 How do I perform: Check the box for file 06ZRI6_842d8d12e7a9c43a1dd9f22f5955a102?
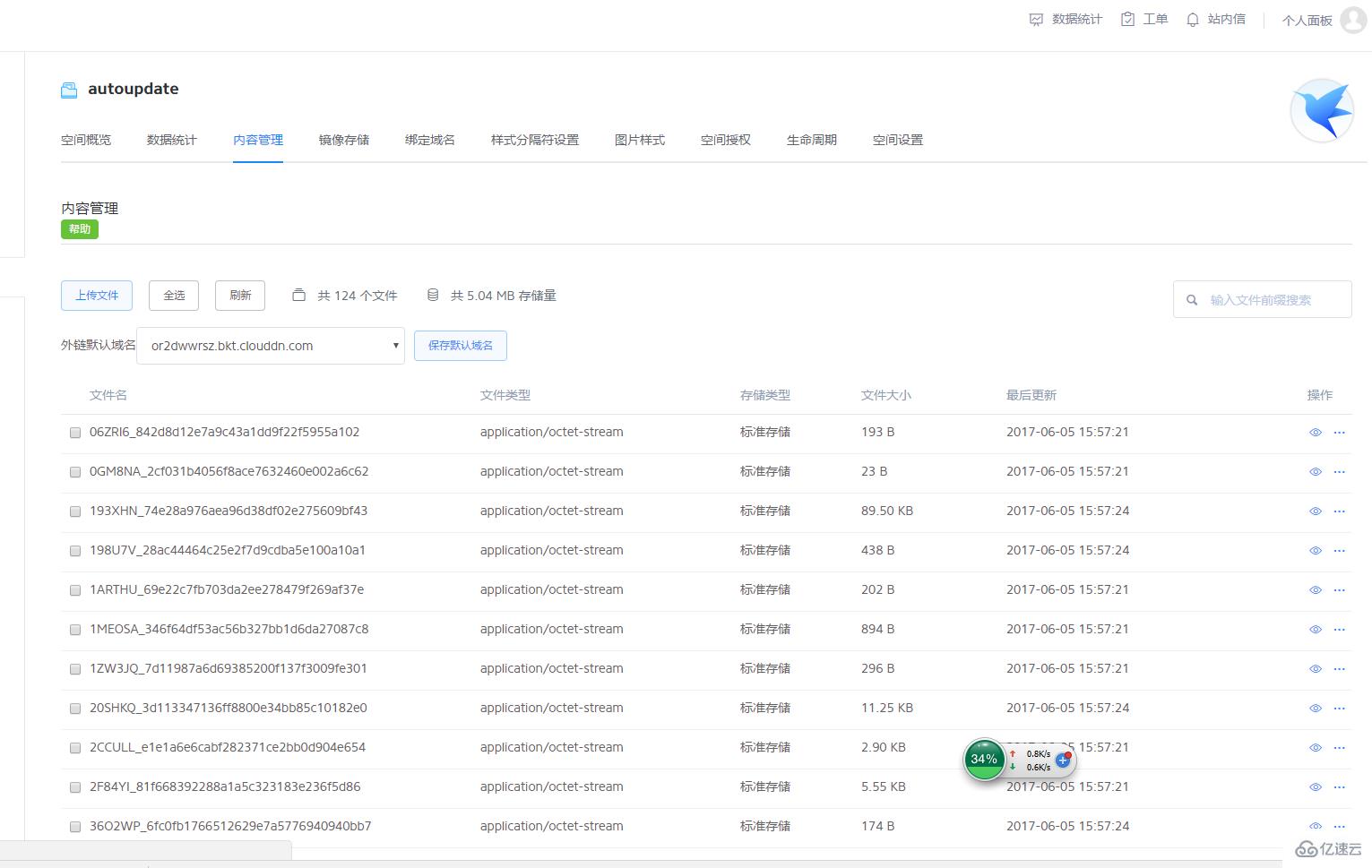pyautogui.click(x=75, y=433)
